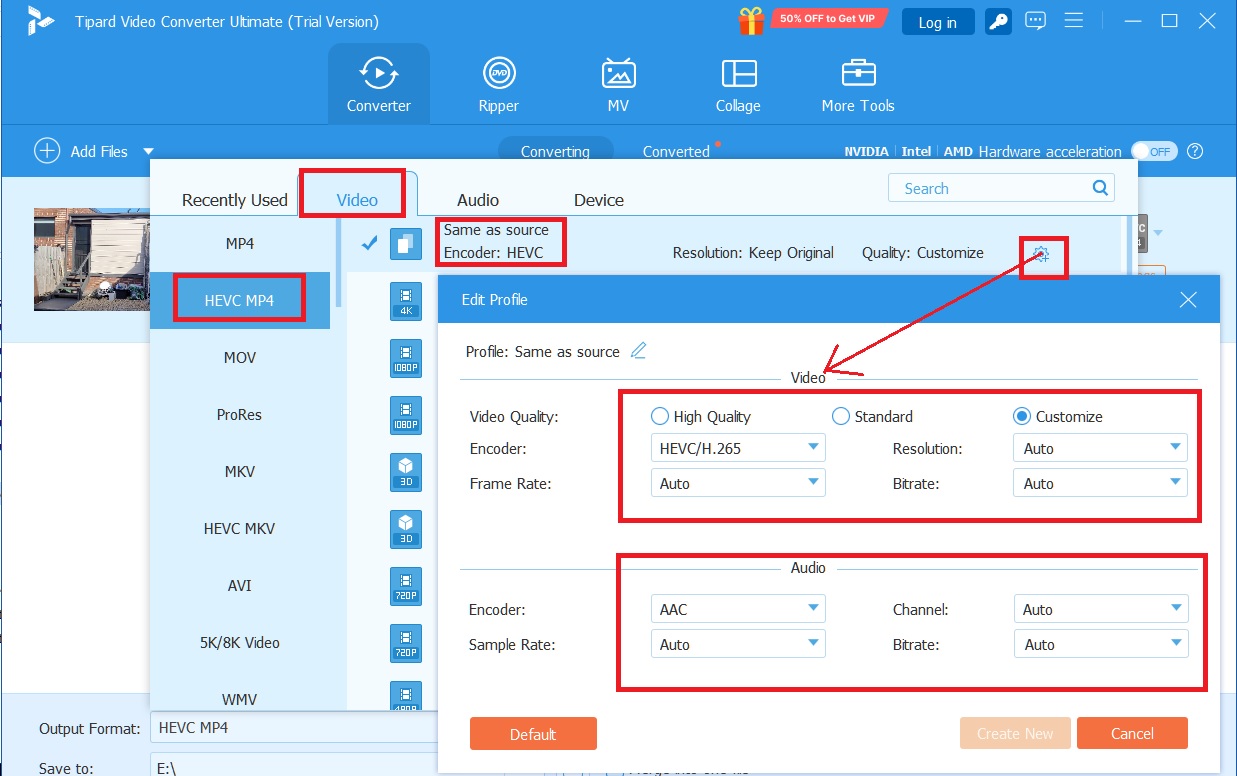The width and height of the screenshot is (1237, 776).
Task: Click the Default button
Action: click(x=533, y=733)
